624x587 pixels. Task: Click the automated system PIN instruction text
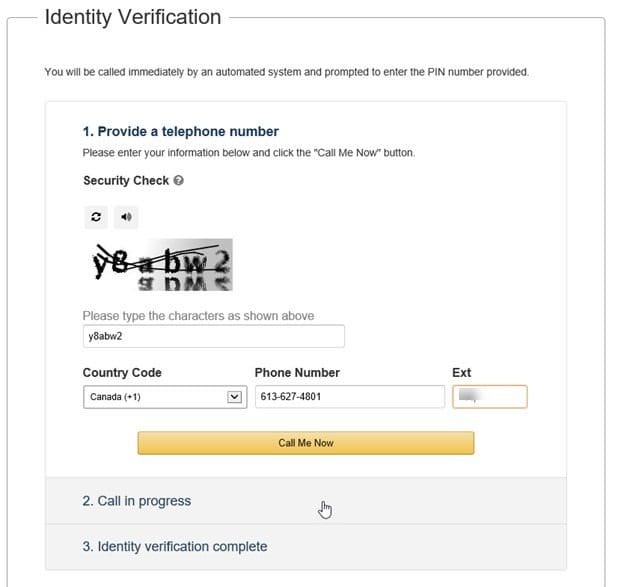287,72
